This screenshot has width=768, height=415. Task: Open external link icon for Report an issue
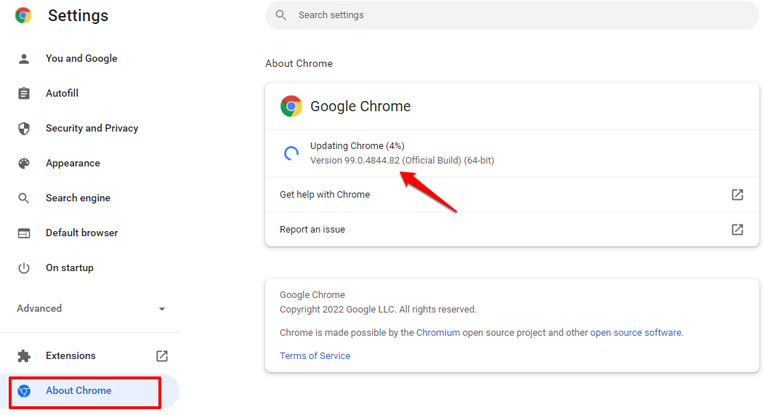pyautogui.click(x=737, y=229)
